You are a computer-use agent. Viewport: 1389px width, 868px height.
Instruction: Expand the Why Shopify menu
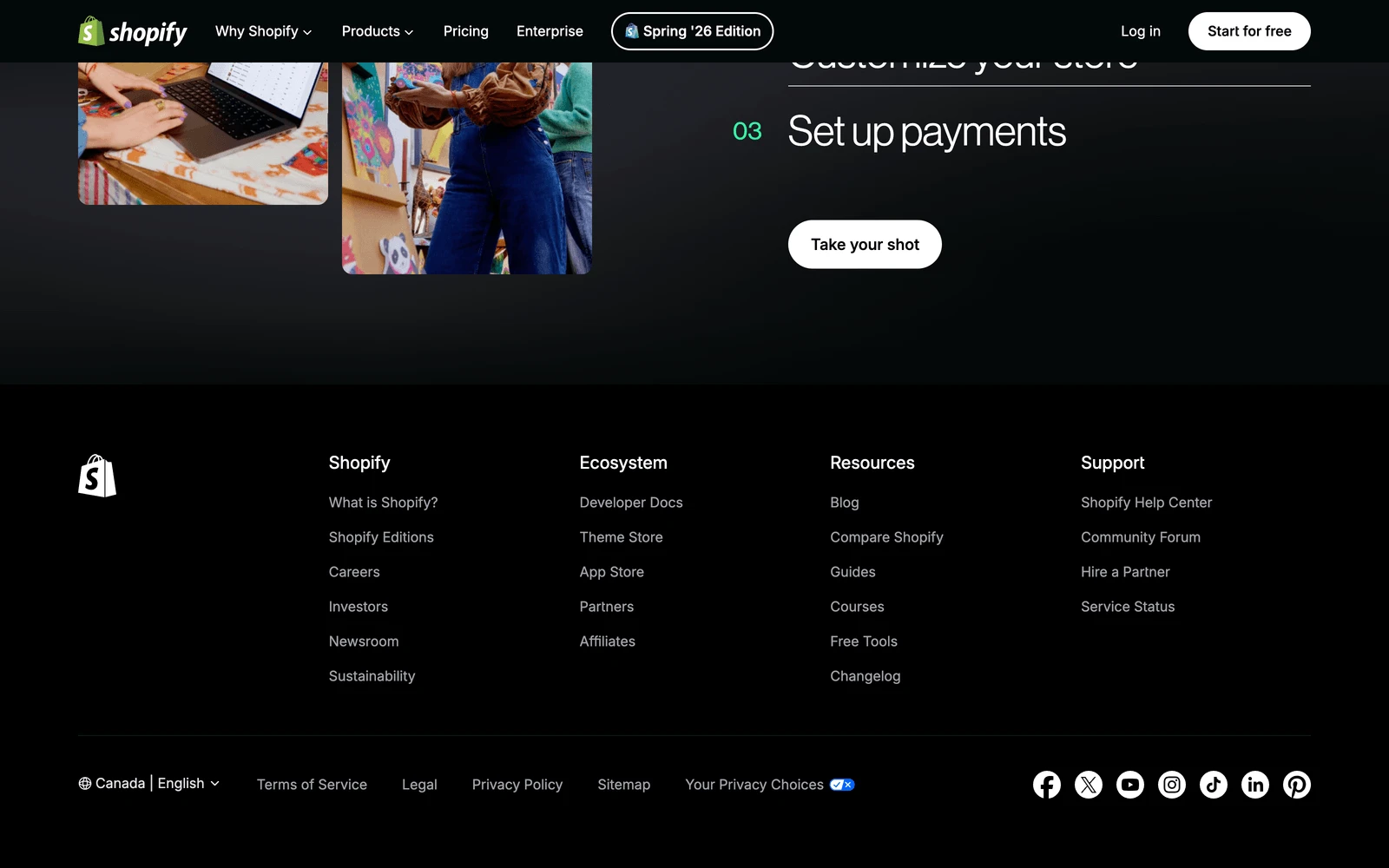(264, 31)
